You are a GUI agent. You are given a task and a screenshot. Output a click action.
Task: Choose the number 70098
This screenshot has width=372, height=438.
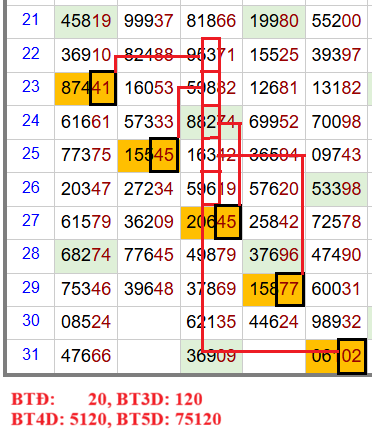point(336,122)
